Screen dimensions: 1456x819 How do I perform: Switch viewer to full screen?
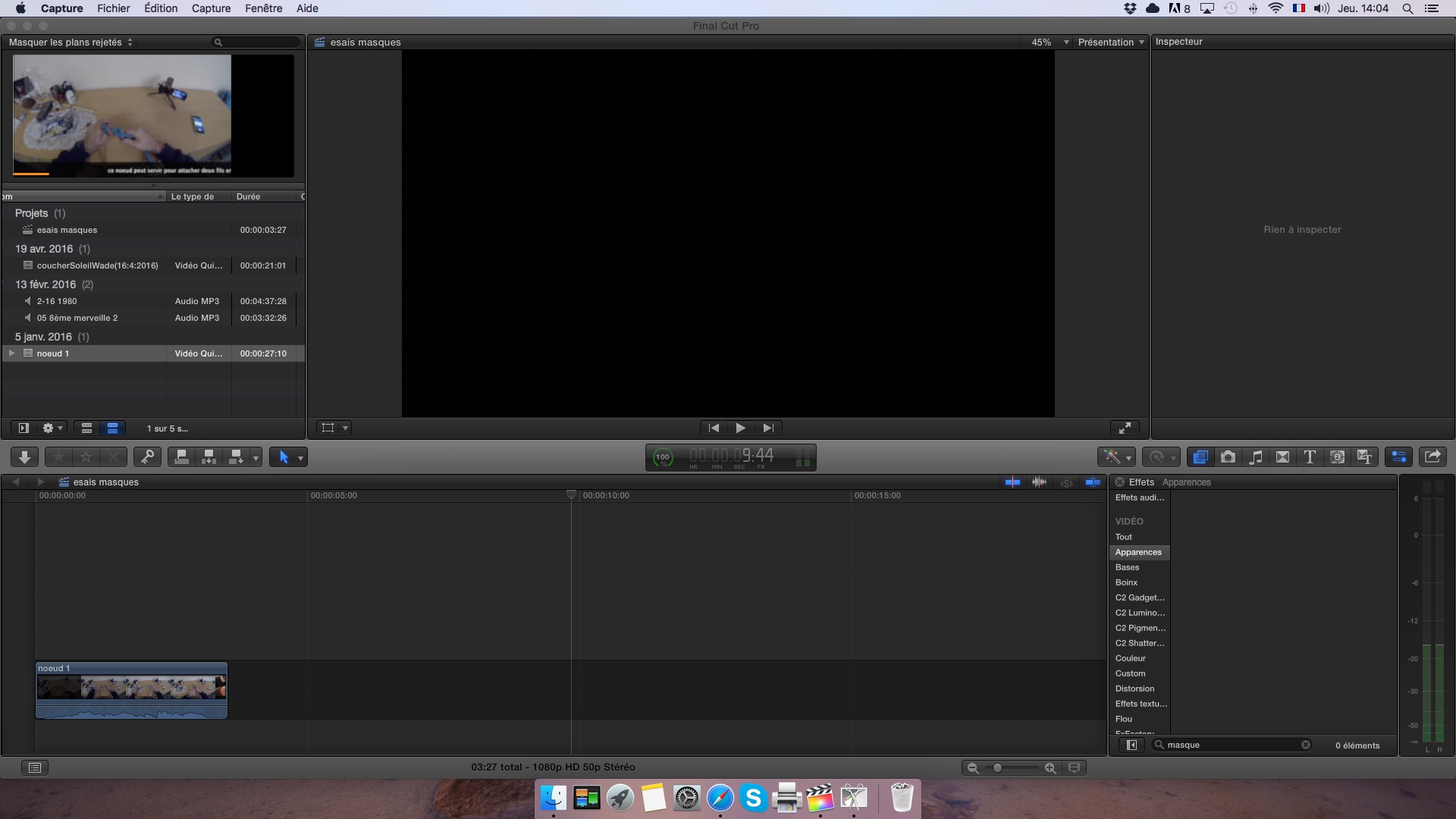pyautogui.click(x=1125, y=428)
